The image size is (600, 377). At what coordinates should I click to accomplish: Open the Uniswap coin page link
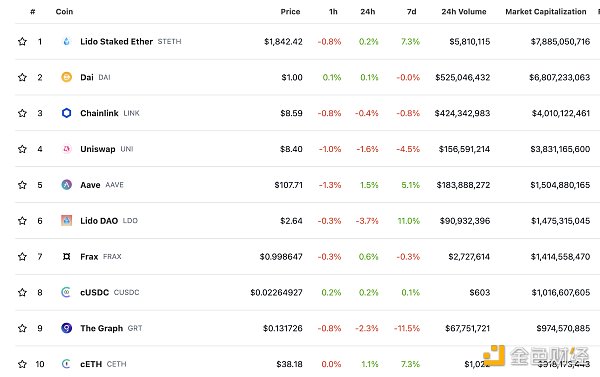click(x=98, y=149)
